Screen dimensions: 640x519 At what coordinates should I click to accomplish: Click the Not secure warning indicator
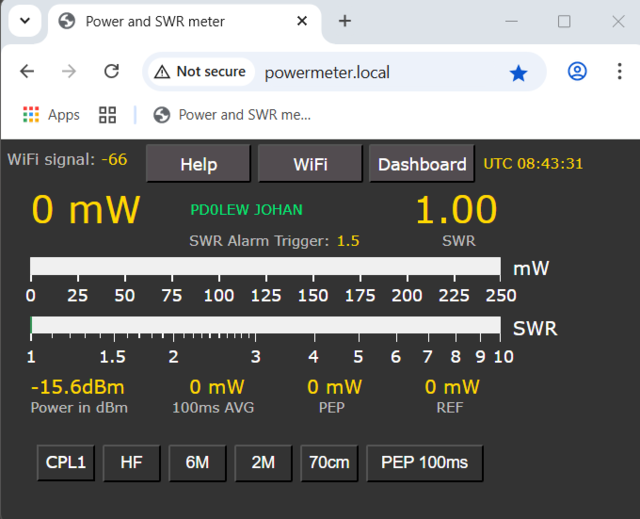tap(200, 72)
